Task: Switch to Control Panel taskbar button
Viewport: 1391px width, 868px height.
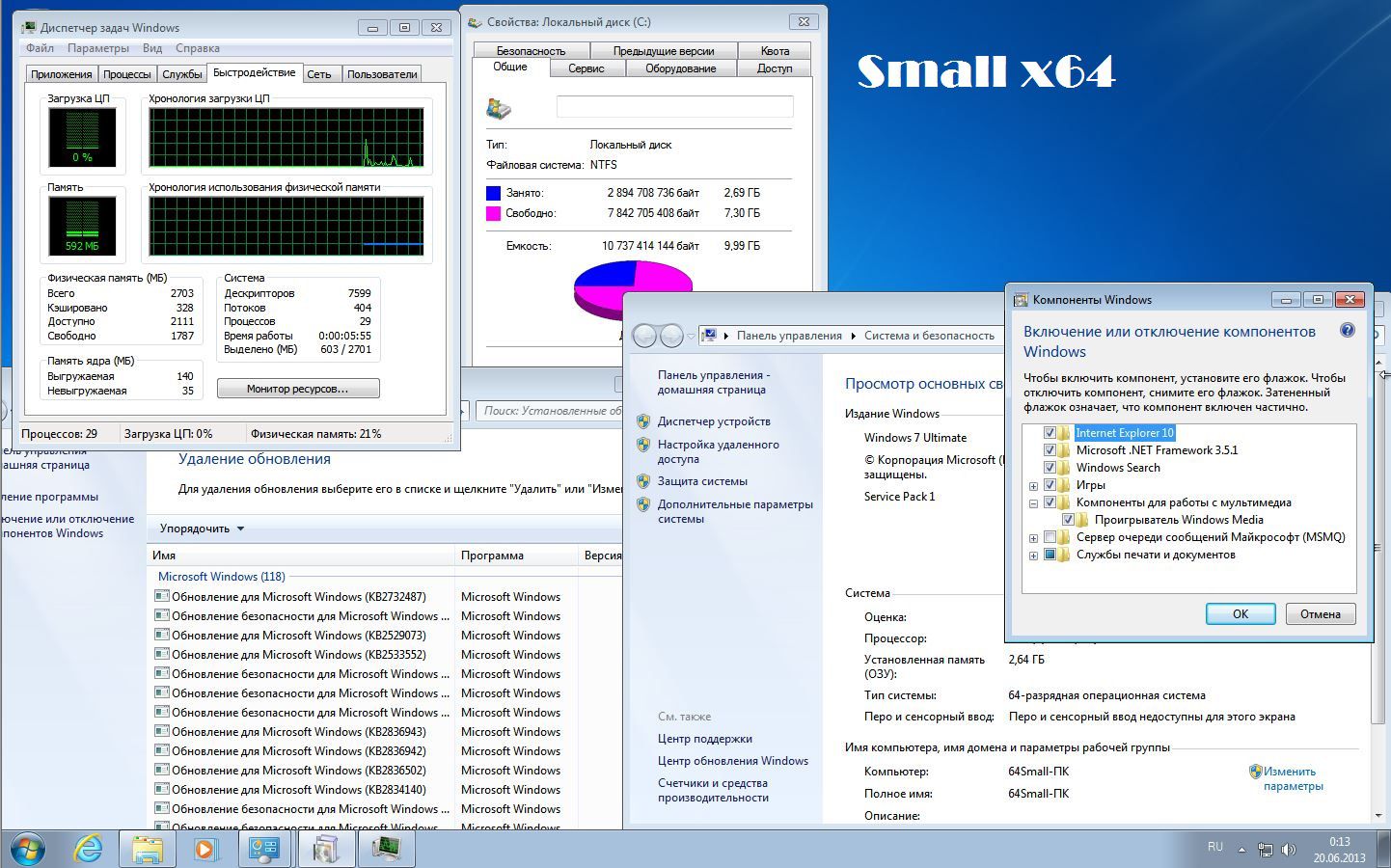Action: pyautogui.click(x=265, y=849)
